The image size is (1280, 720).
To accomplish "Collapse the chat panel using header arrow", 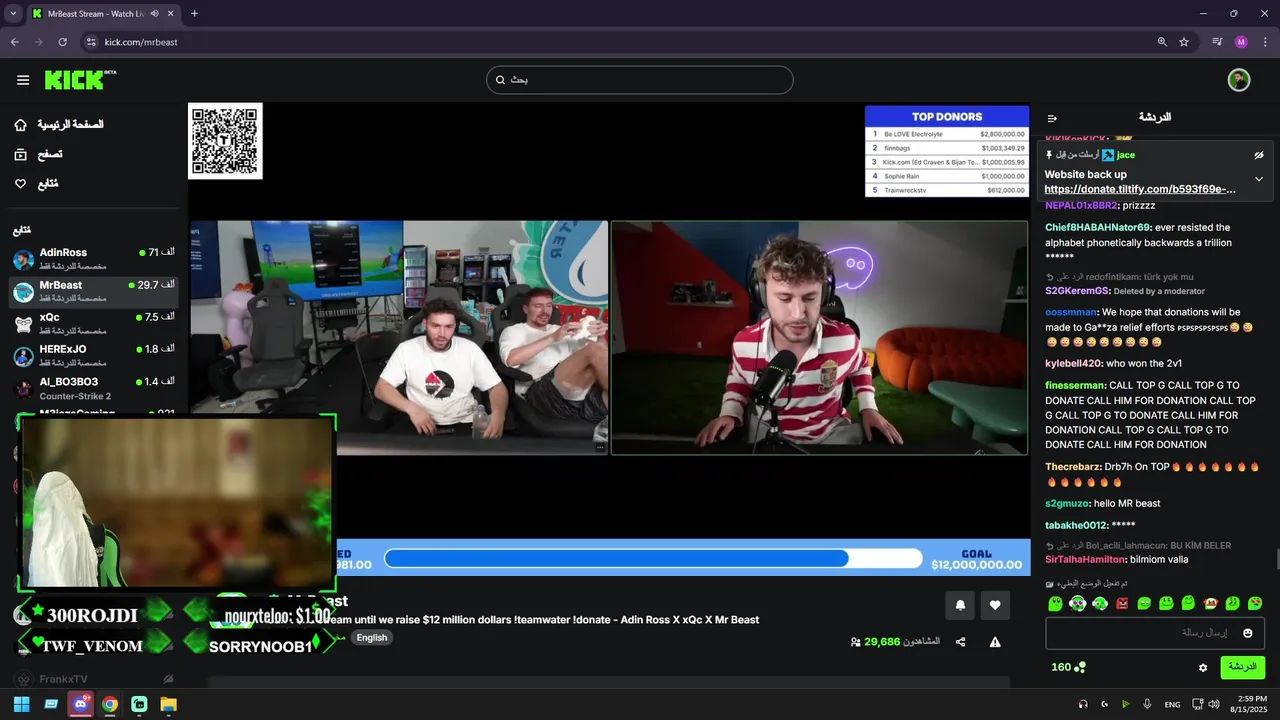I will click(x=1052, y=118).
